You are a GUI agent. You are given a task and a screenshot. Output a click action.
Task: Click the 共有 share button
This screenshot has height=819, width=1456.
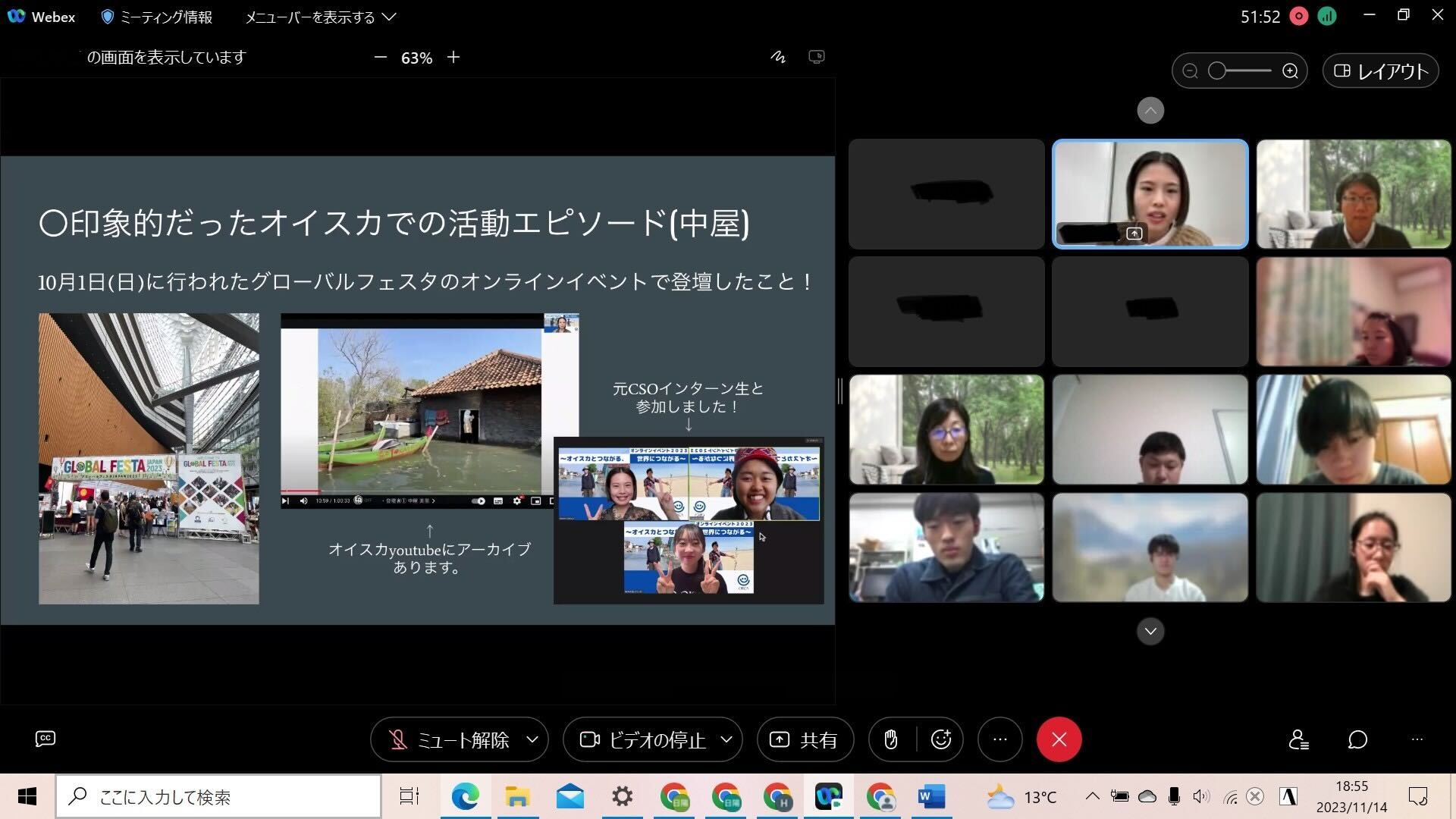[x=805, y=739]
